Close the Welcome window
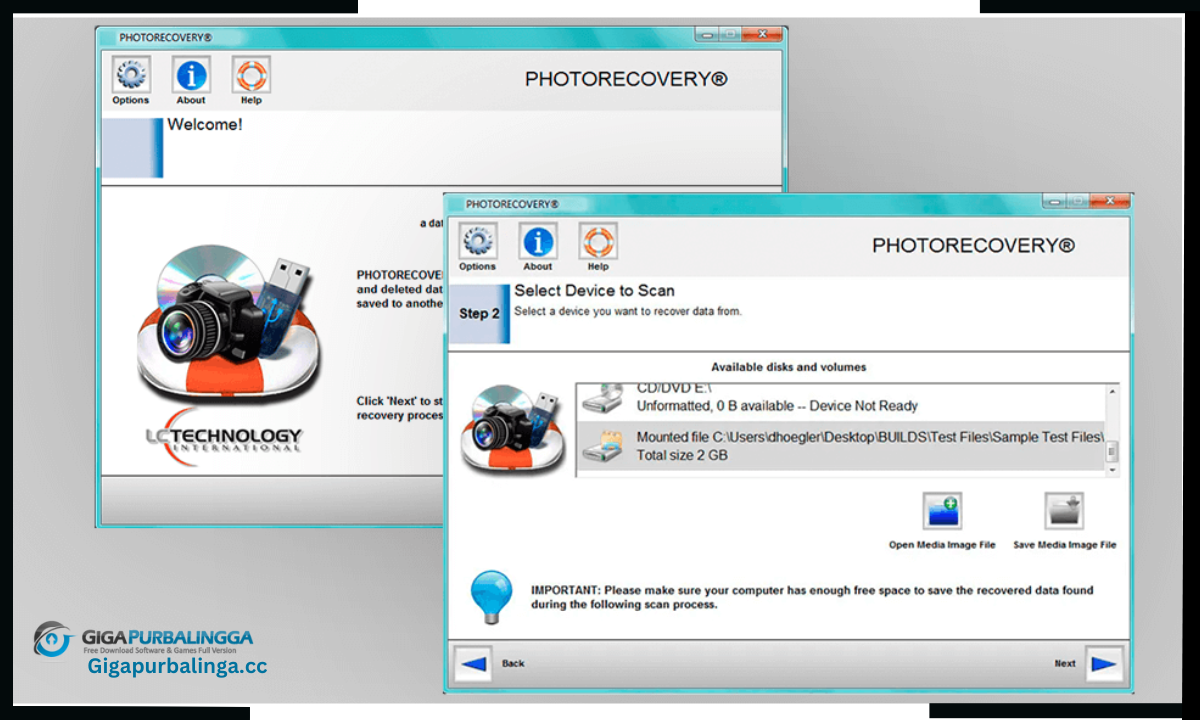 point(764,34)
